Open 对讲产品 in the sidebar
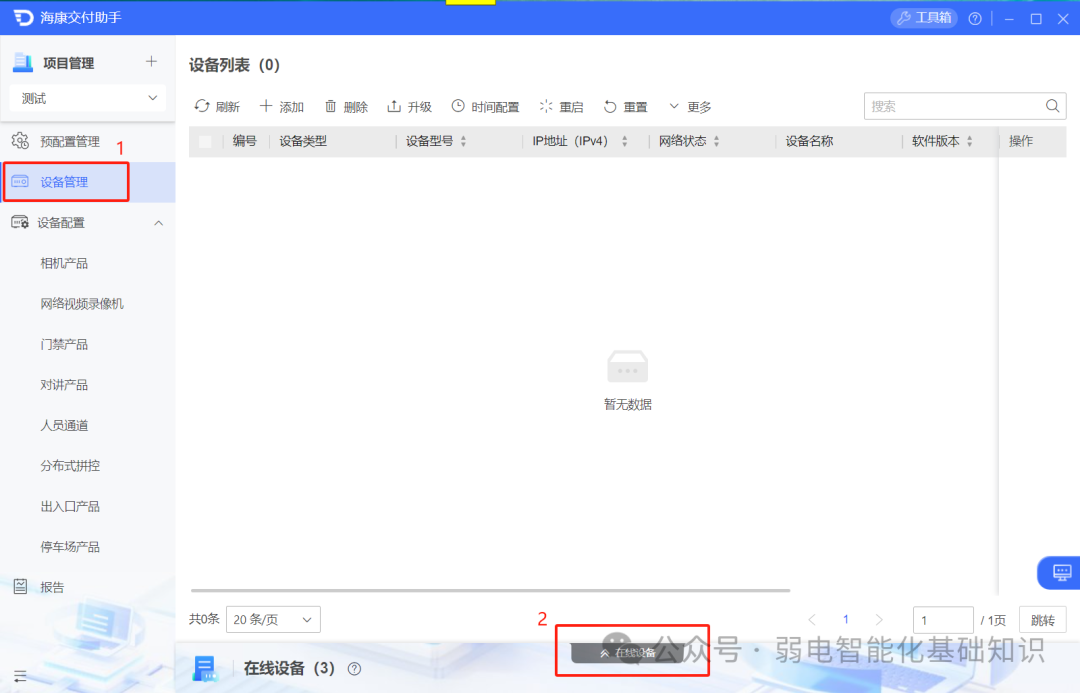The height and width of the screenshot is (693, 1080). (x=64, y=385)
